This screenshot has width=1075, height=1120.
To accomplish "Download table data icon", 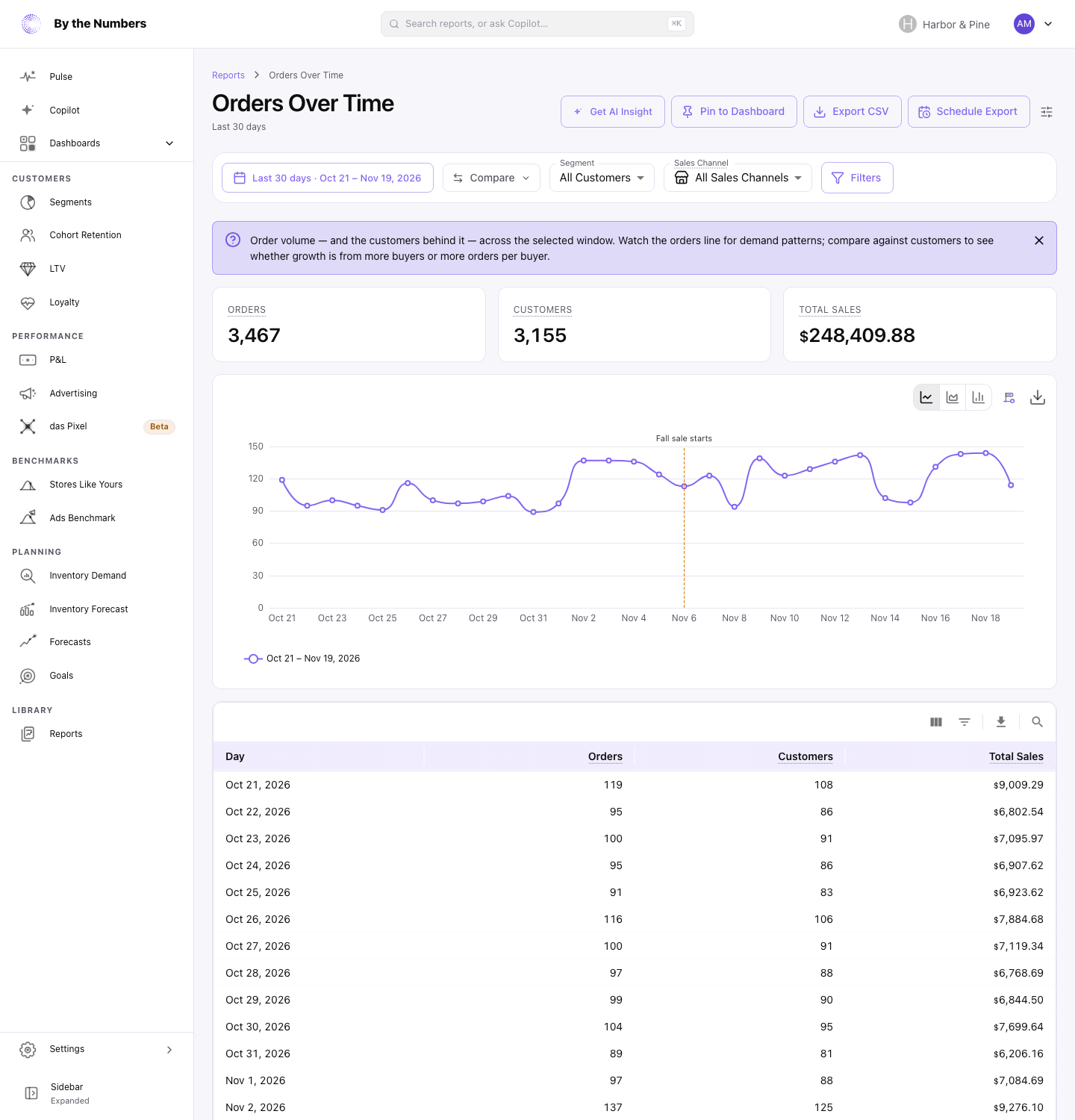I will 1001,722.
